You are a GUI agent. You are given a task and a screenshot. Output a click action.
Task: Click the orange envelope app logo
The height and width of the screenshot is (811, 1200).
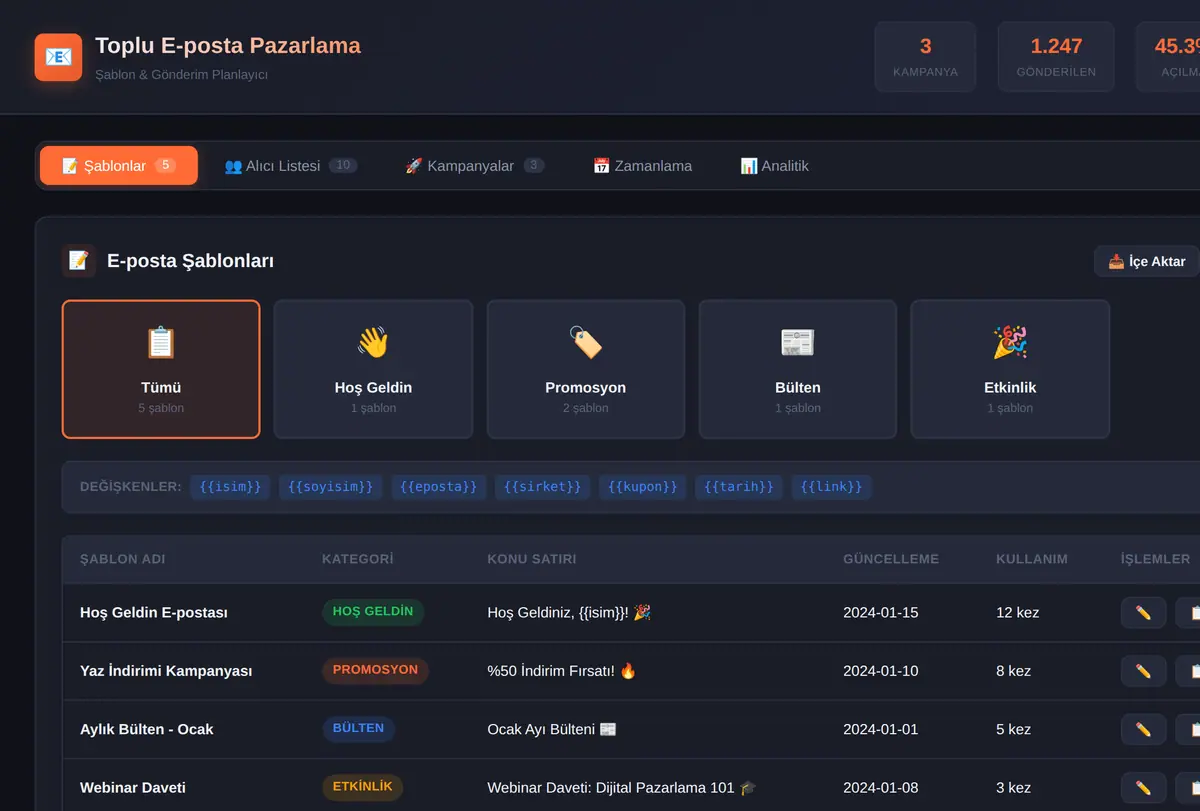click(58, 57)
